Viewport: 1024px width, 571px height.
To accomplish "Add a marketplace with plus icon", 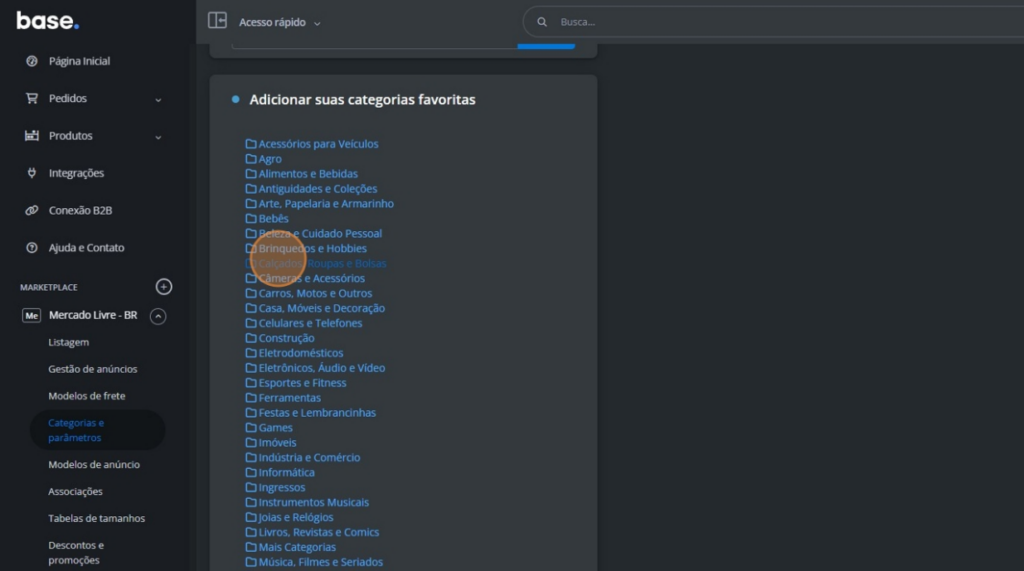I will [x=164, y=287].
